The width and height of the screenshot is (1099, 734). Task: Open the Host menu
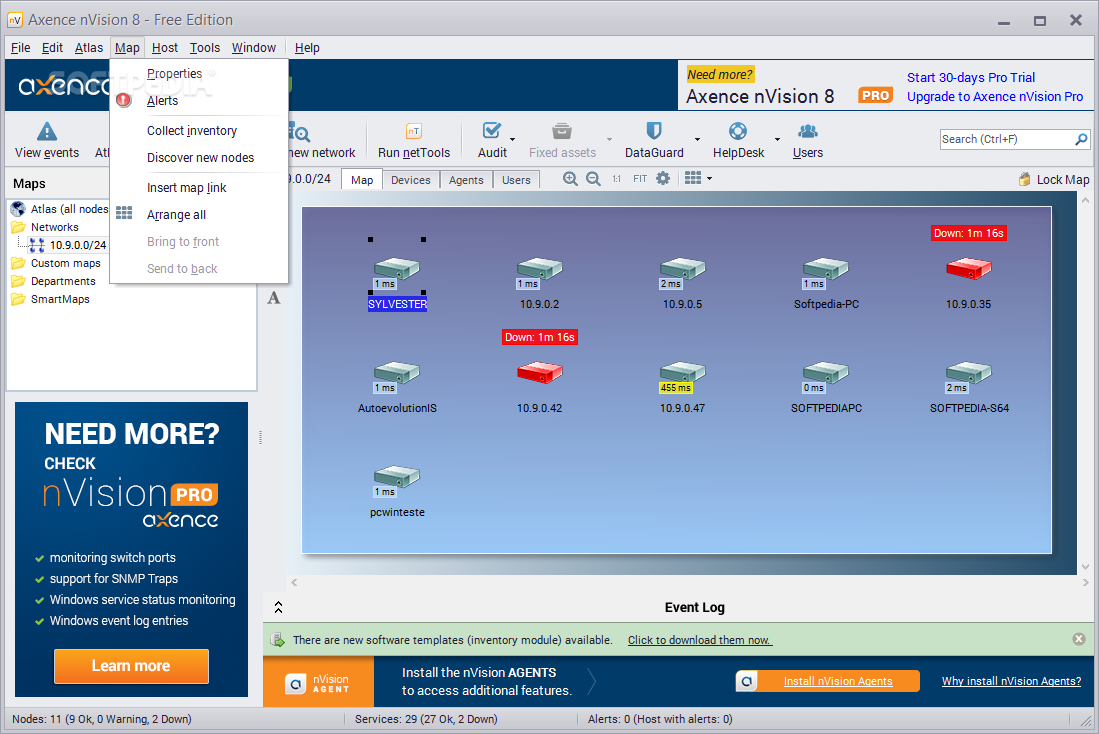pyautogui.click(x=165, y=48)
